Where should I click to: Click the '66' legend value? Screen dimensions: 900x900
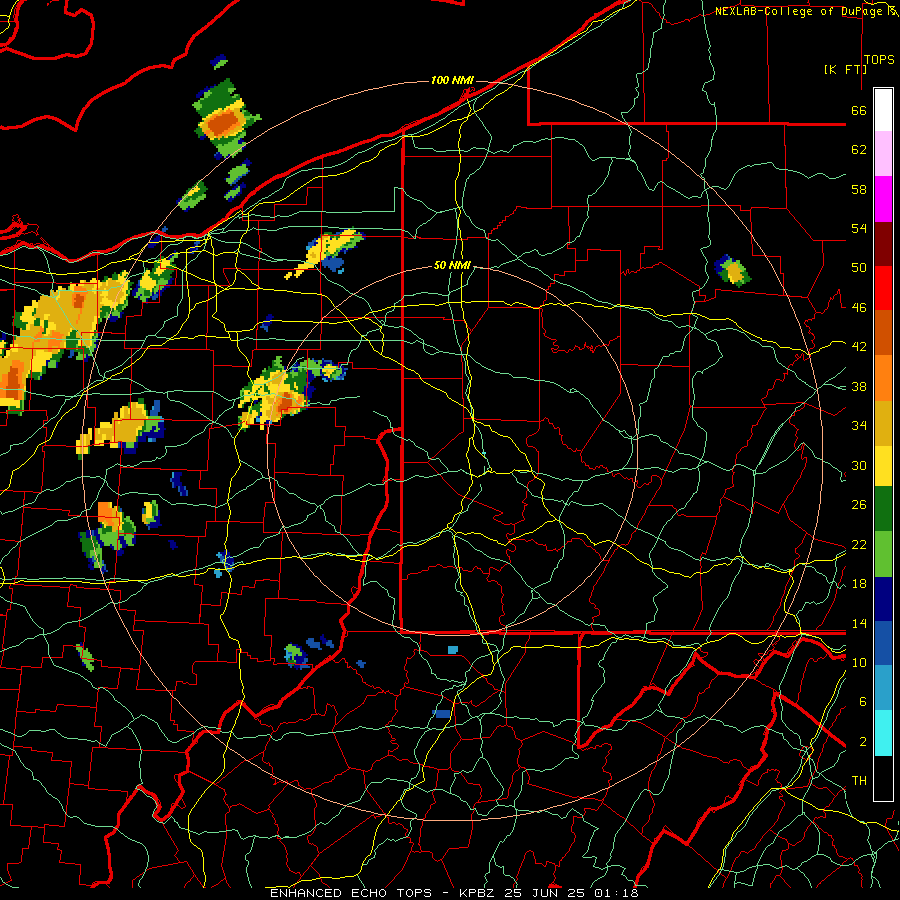click(x=859, y=111)
